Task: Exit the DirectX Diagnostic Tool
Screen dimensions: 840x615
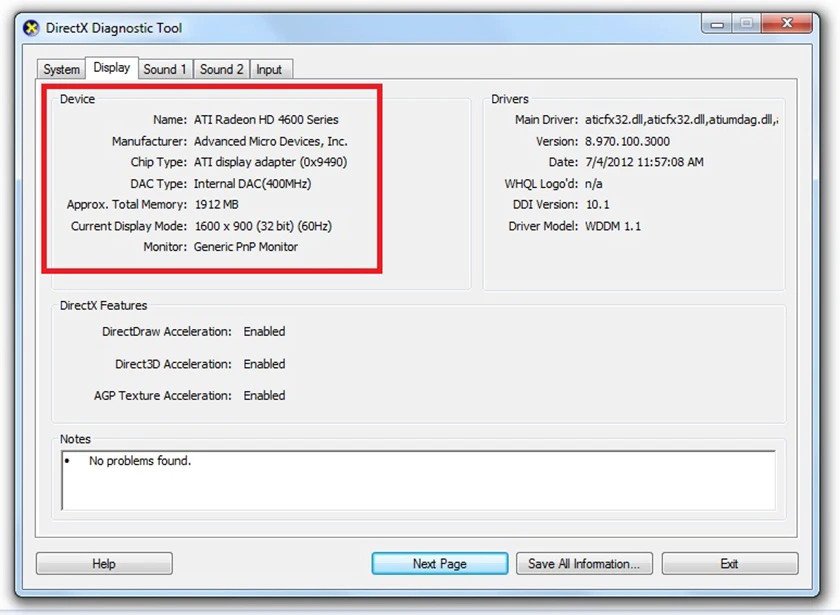Action: point(729,563)
